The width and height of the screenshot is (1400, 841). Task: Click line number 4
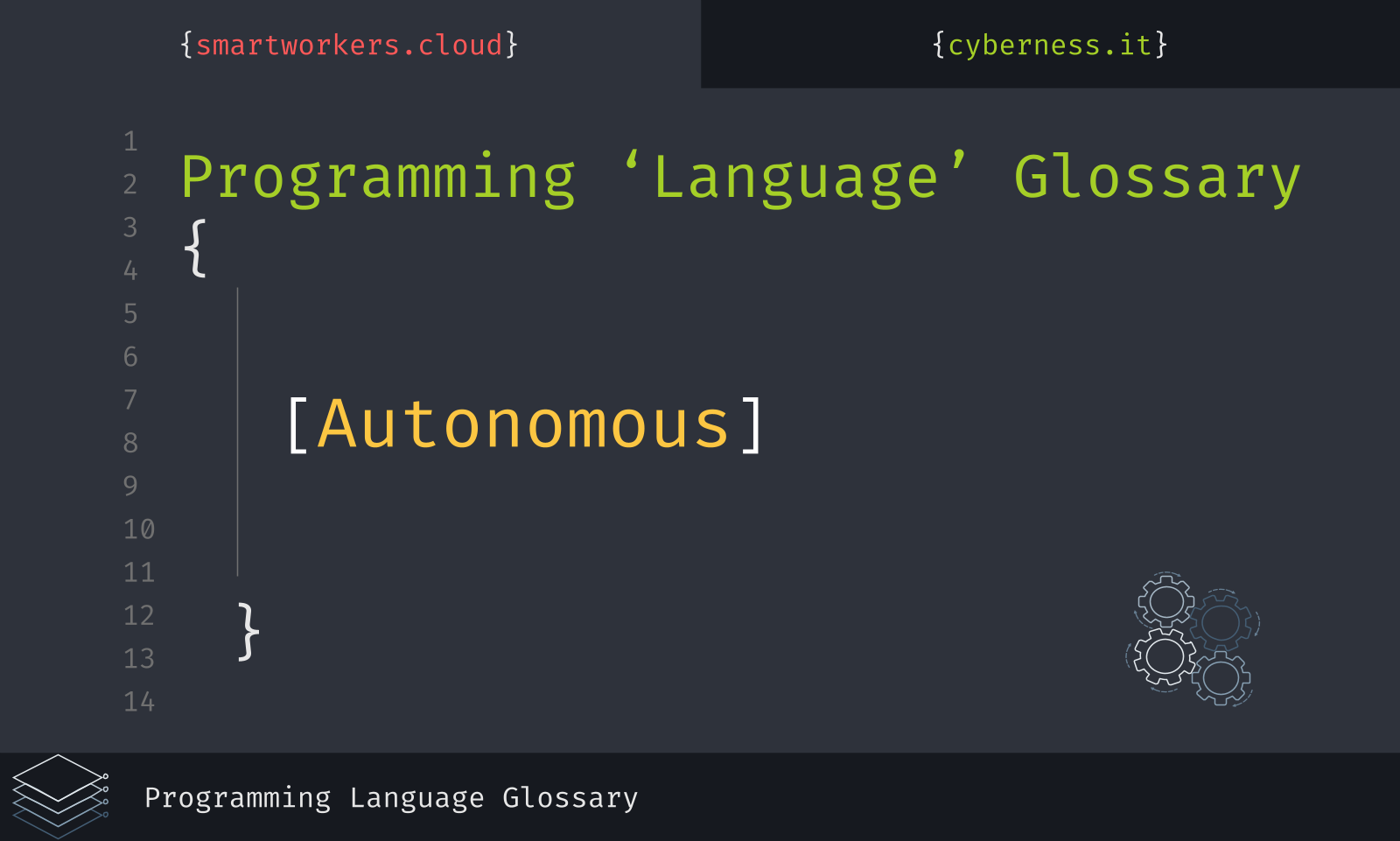point(130,270)
